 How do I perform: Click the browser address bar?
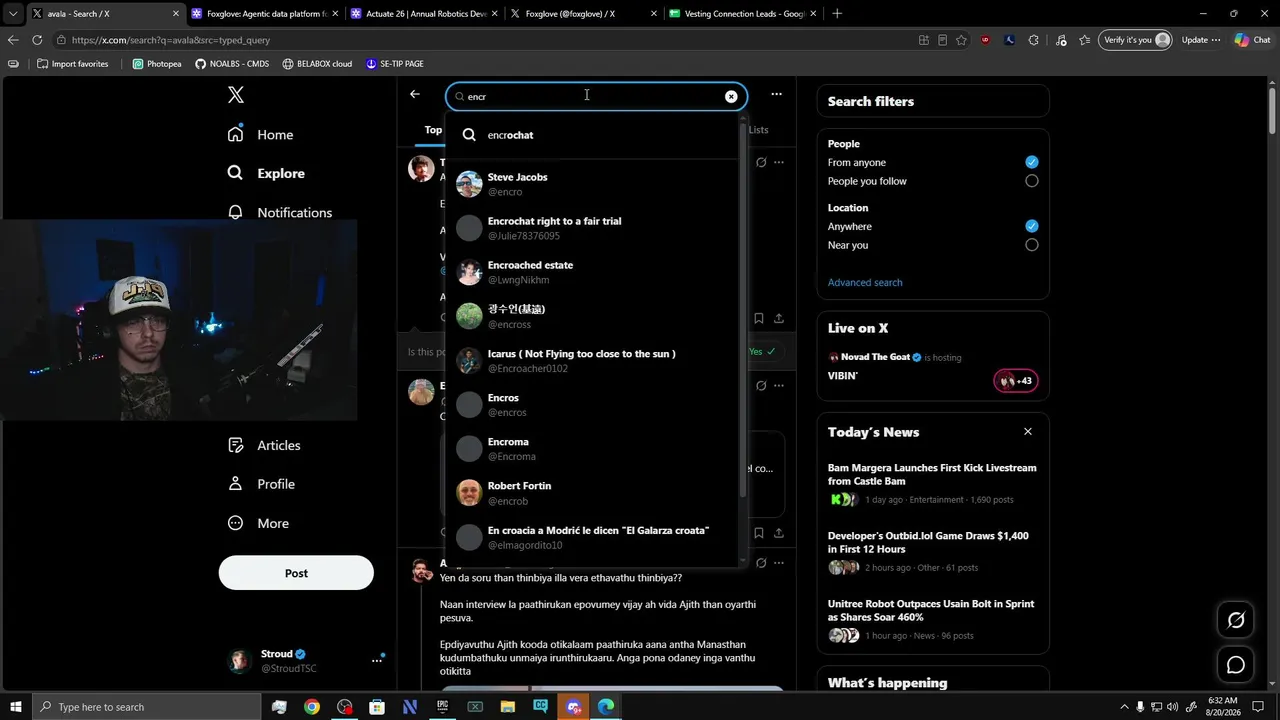[484, 40]
